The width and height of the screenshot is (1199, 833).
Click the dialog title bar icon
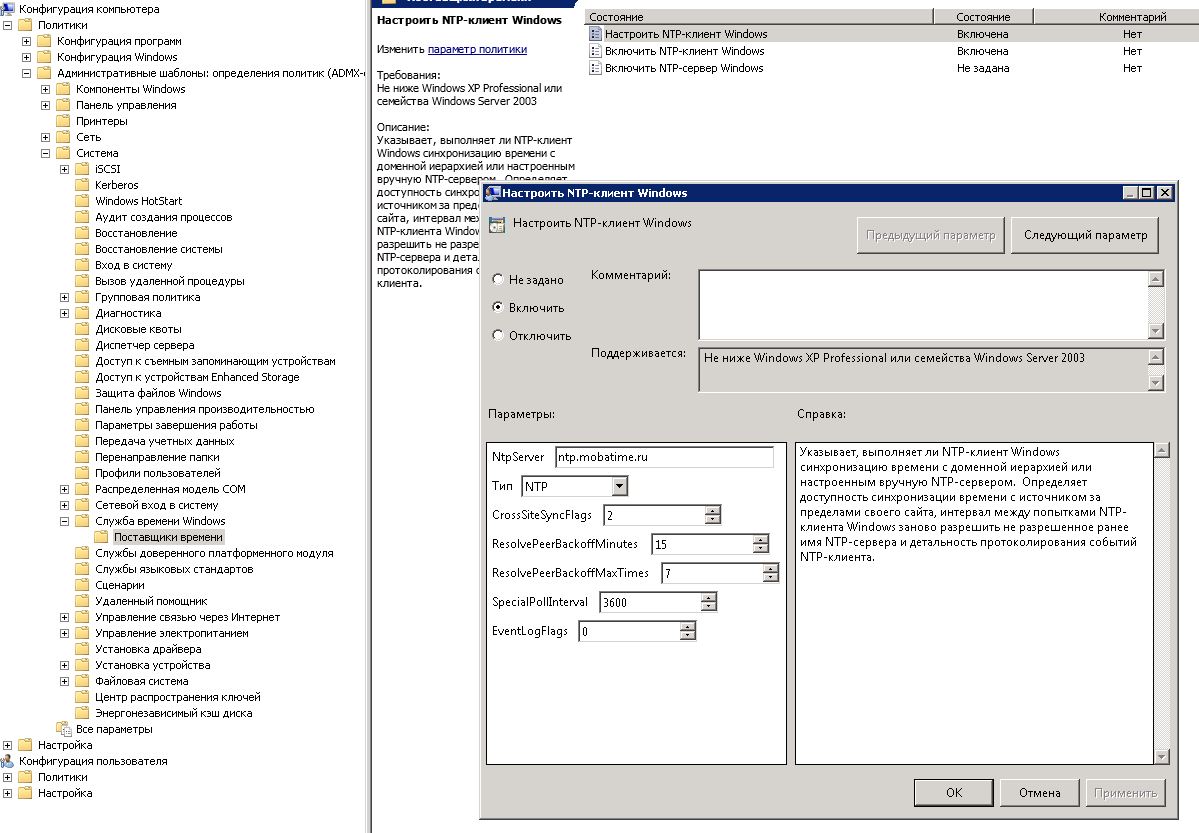point(492,193)
